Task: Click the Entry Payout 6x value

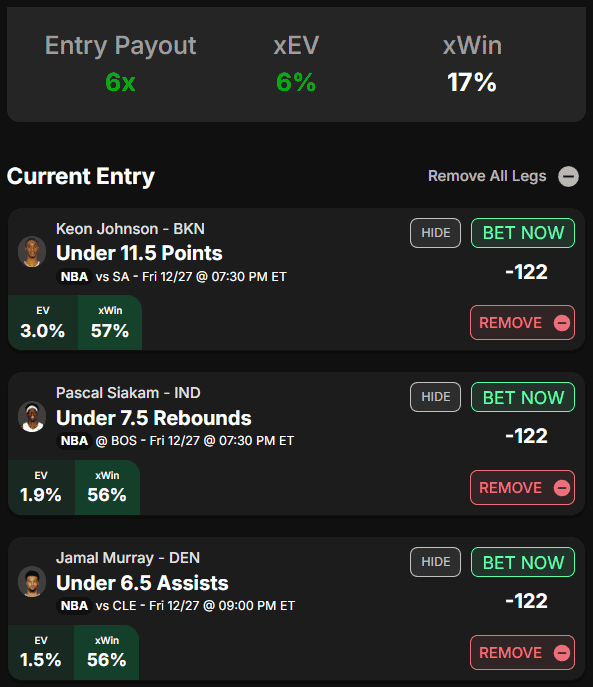Action: point(120,82)
